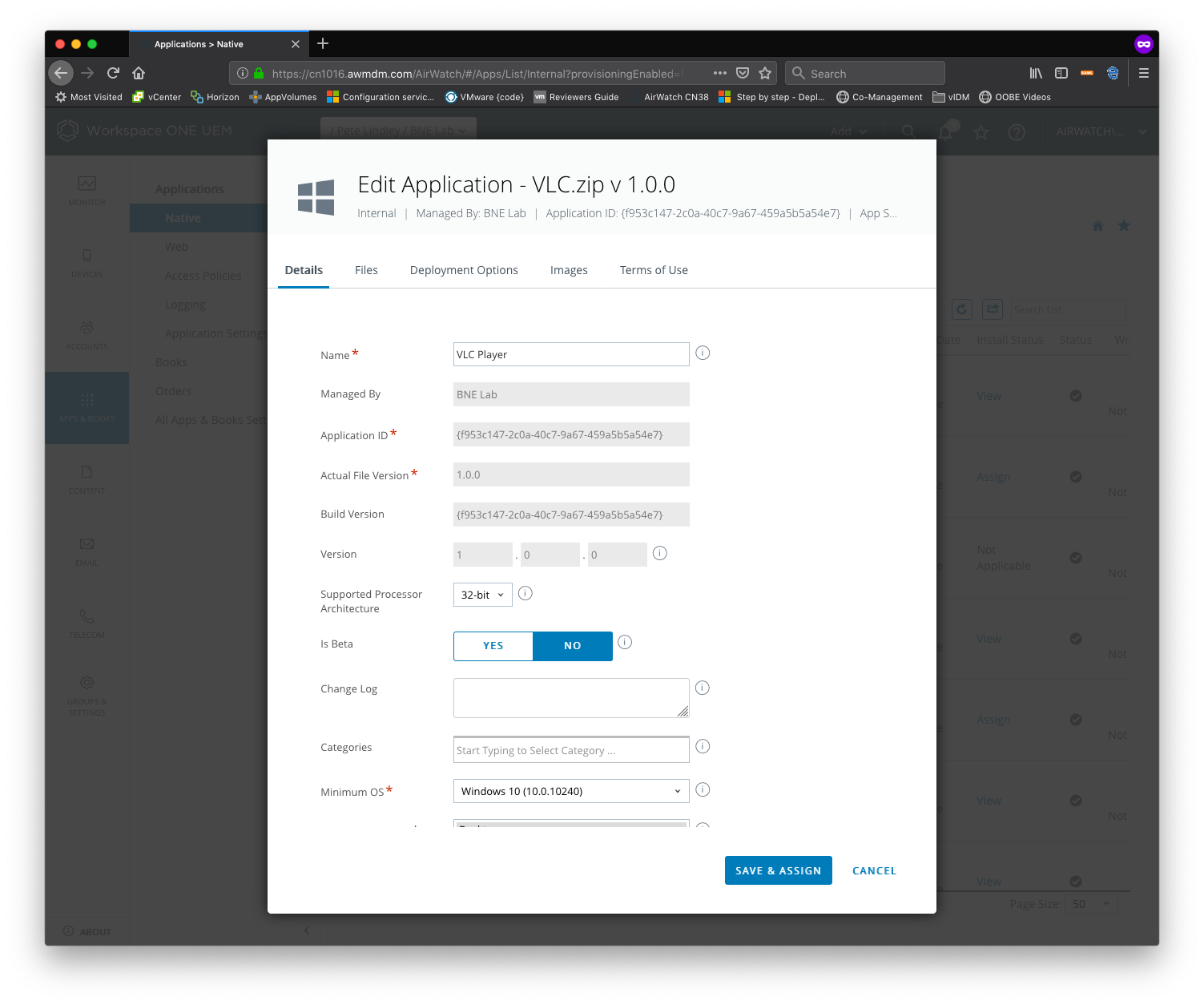Click the Save & Assign button
Viewport: 1204px width, 1005px height.
click(x=778, y=870)
